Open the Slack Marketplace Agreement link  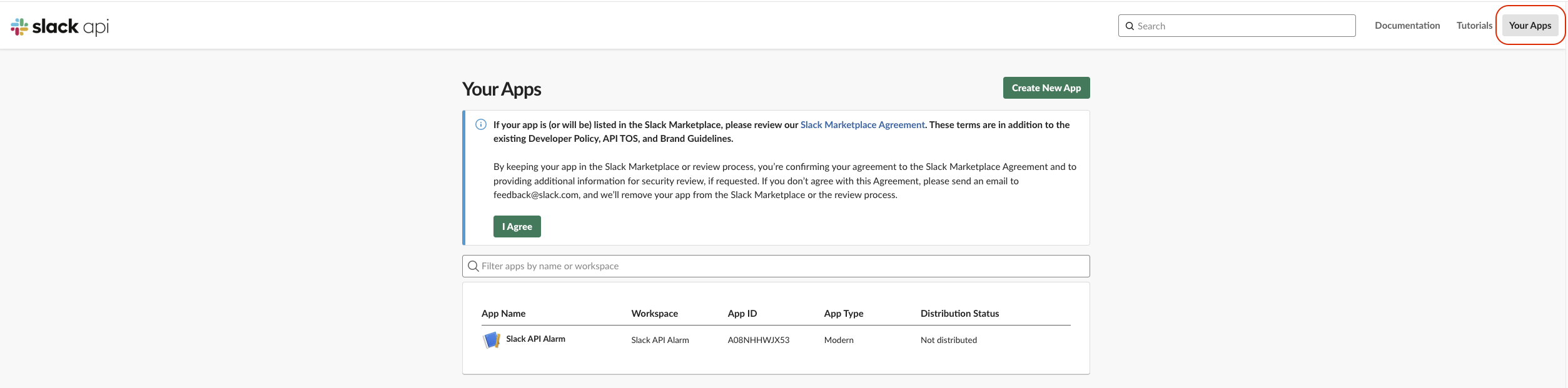pyautogui.click(x=862, y=125)
